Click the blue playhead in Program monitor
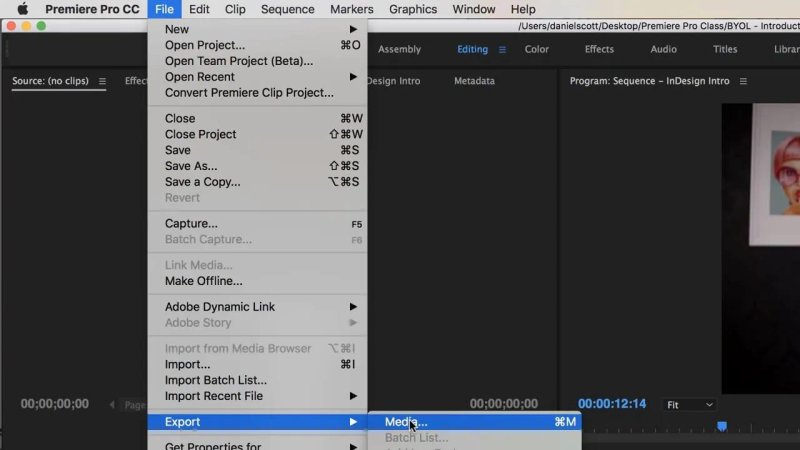 tap(722, 426)
